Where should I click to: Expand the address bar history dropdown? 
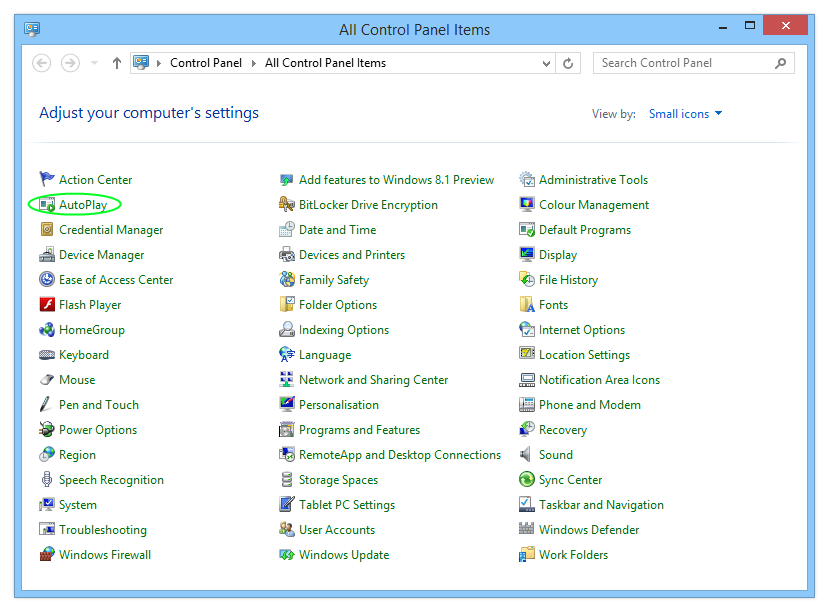point(546,62)
